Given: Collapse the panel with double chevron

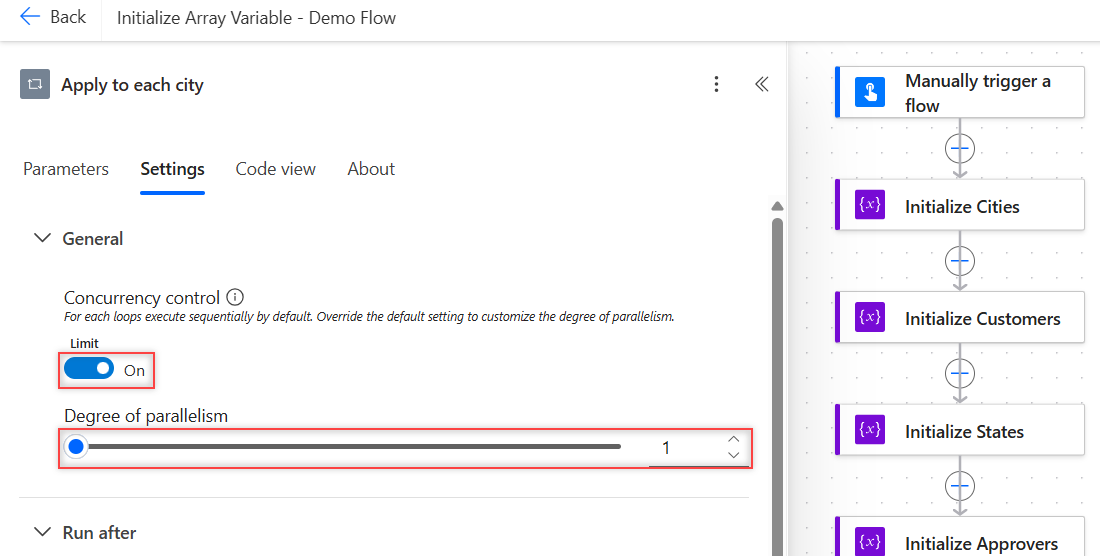Looking at the screenshot, I should (x=762, y=85).
